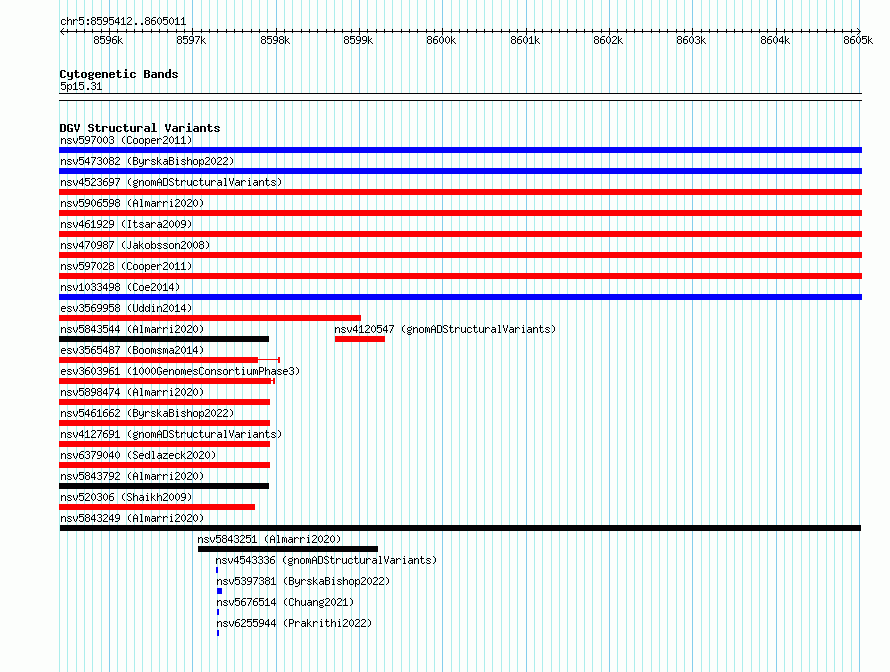Open nsv4120547 (gnomADStructuralVariants) label
Viewport: 890px width, 672px height.
(445, 329)
